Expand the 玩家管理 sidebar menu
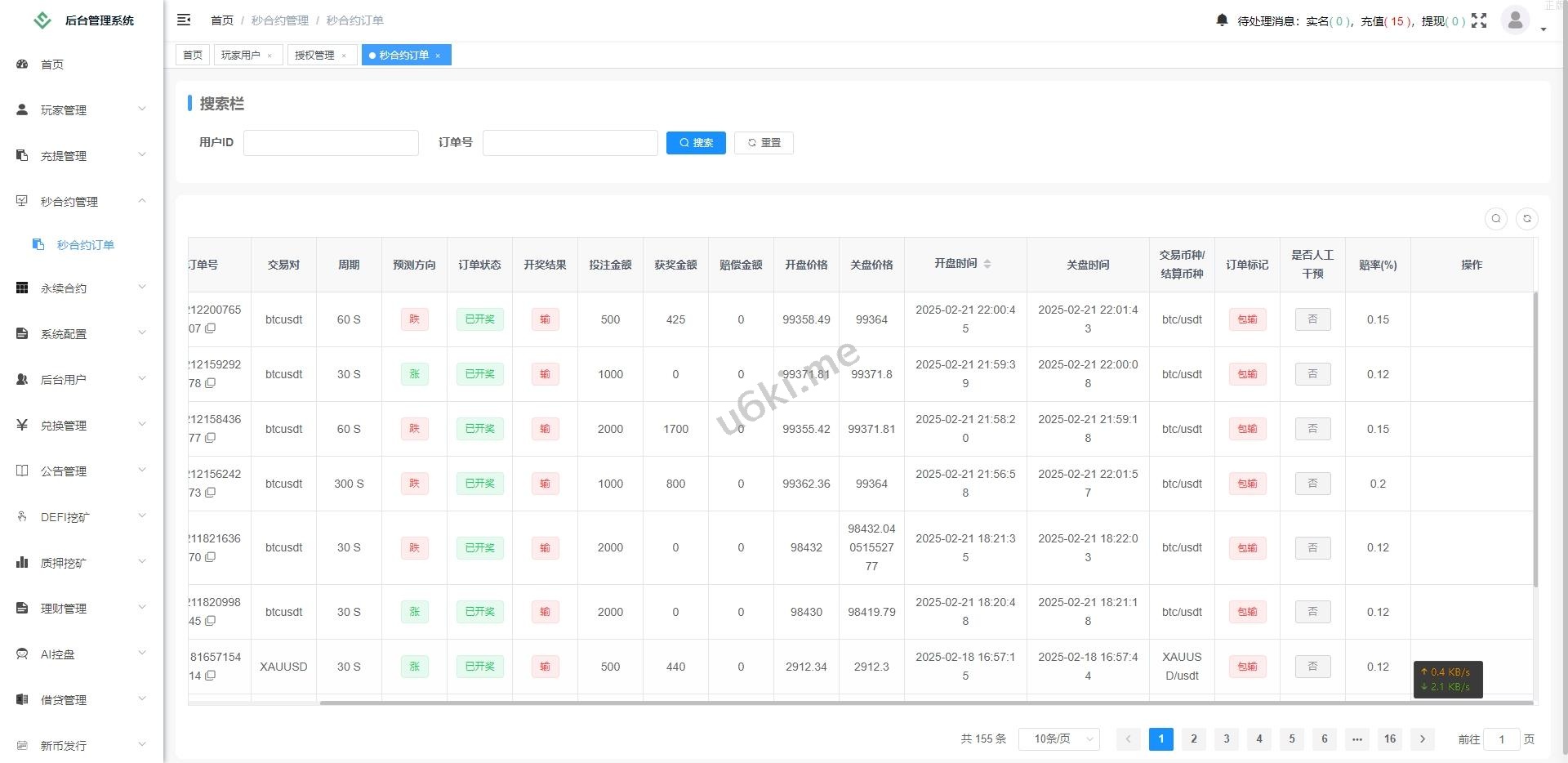Viewport: 1568px width, 763px height. click(x=82, y=109)
